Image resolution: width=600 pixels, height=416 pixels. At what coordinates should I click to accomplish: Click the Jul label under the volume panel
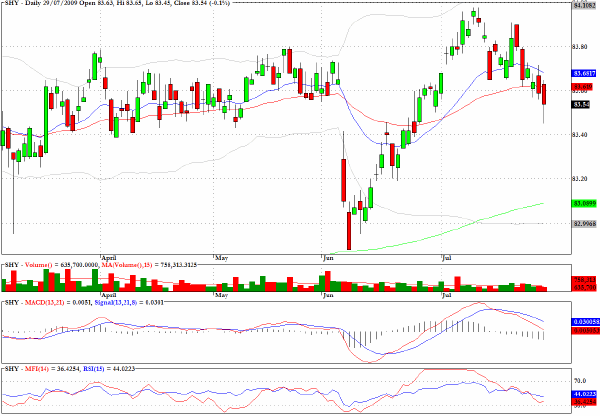[447, 295]
